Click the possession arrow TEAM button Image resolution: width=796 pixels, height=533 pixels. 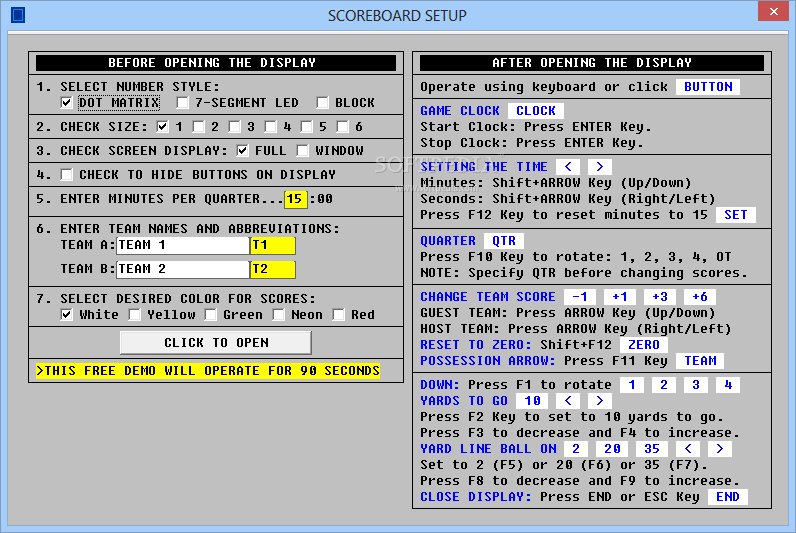[x=700, y=361]
